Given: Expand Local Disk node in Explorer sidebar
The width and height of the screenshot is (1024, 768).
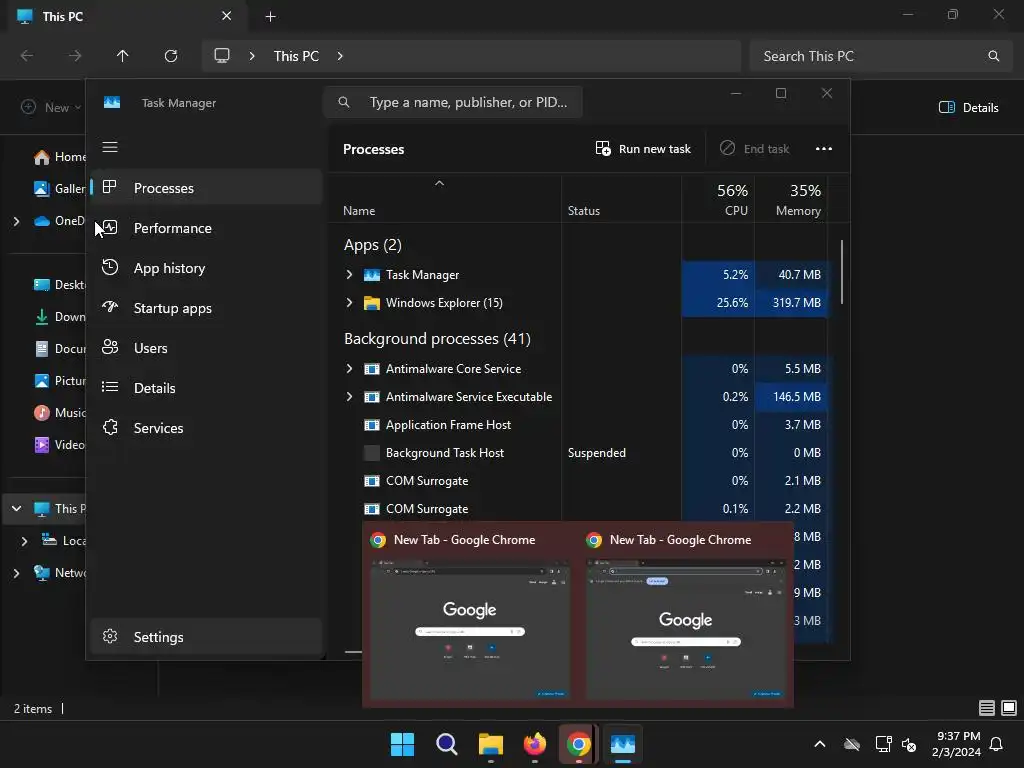Looking at the screenshot, I should [x=24, y=541].
